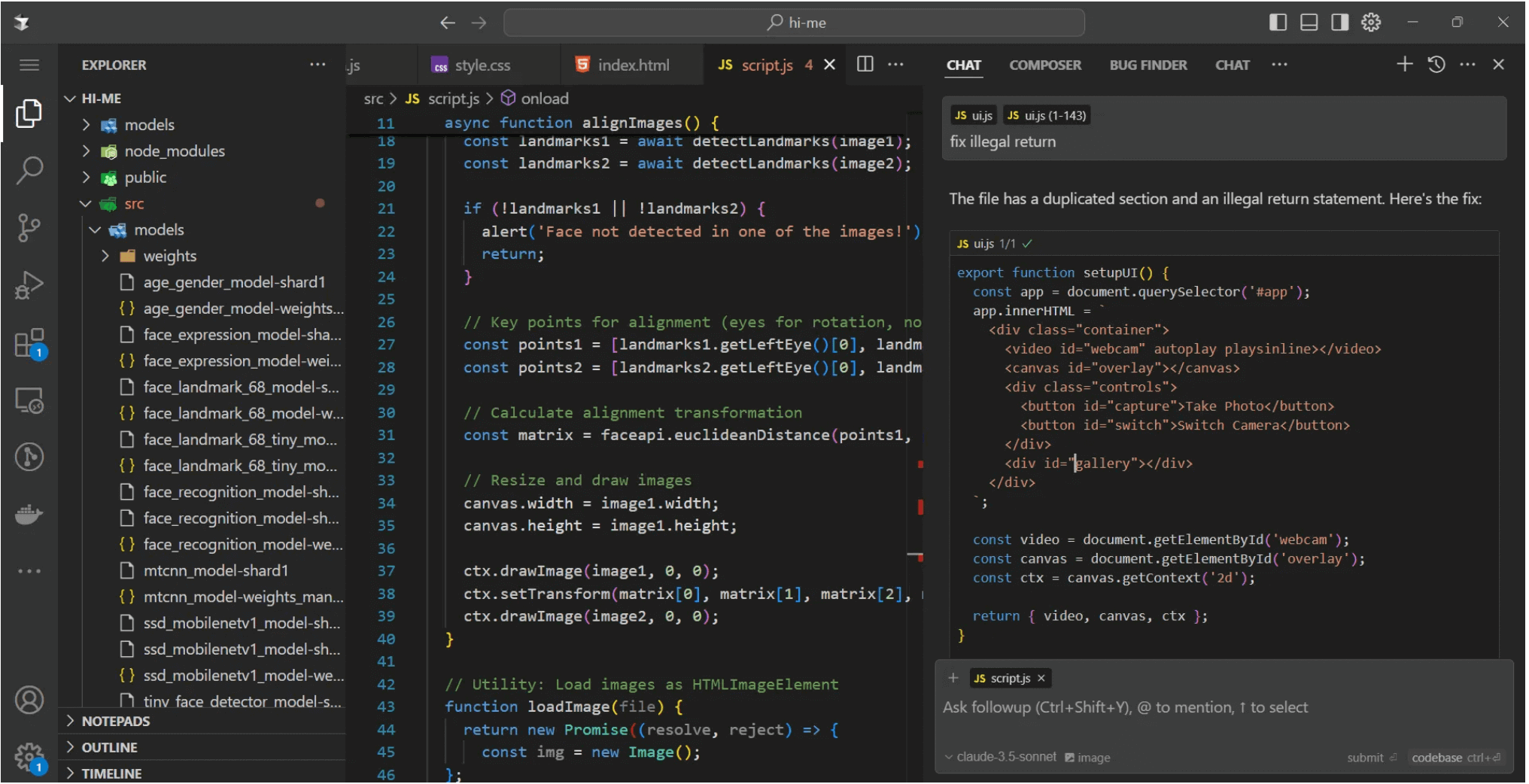Image resolution: width=1529 pixels, height=784 pixels.
Task: Click the ui.js code block header
Action: point(1224,244)
